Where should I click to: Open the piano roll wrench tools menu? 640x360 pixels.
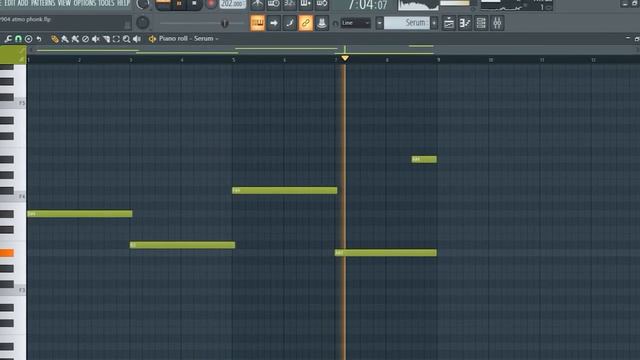point(8,39)
